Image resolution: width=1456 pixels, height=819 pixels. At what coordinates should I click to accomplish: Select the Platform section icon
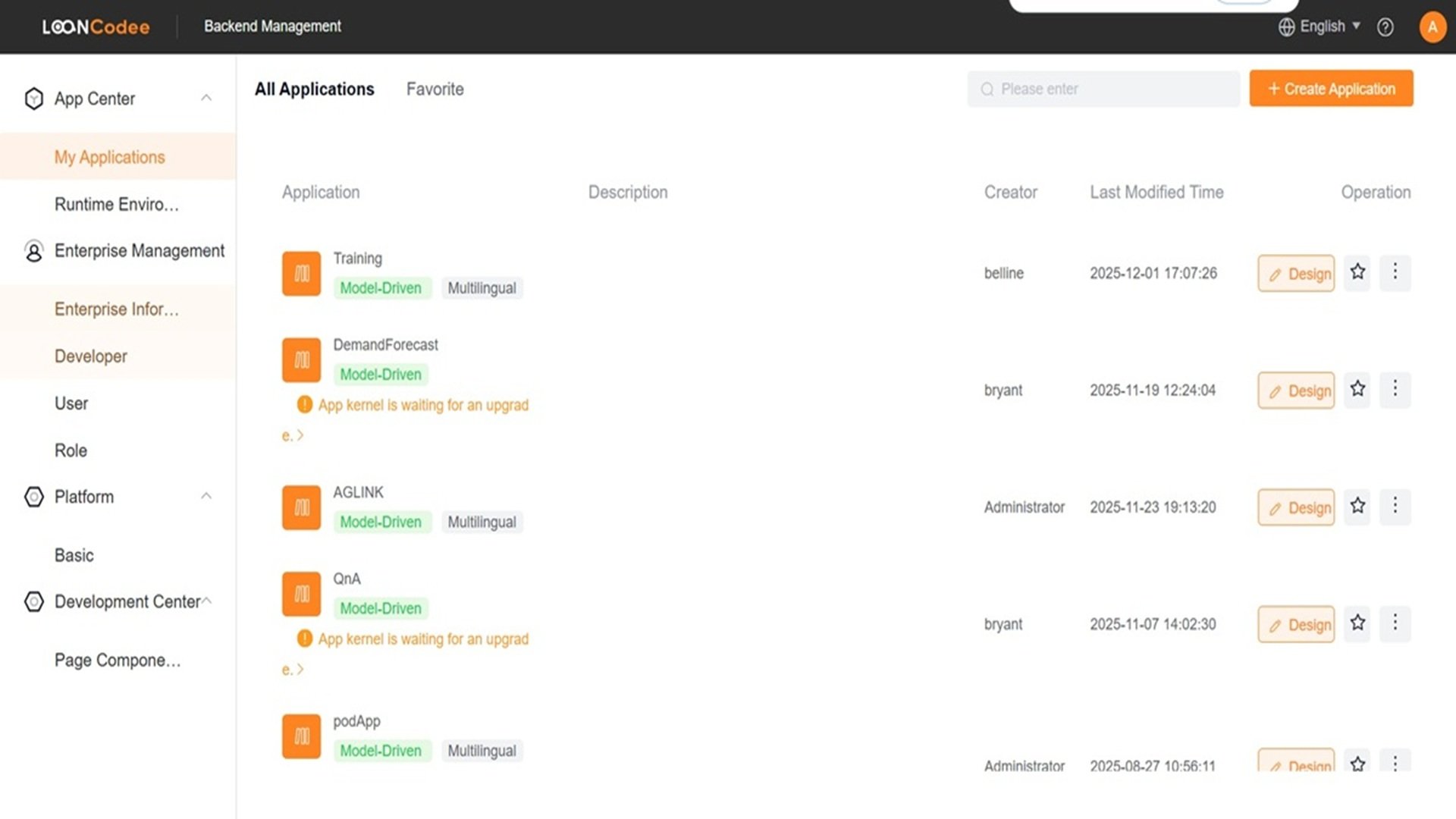tap(34, 497)
